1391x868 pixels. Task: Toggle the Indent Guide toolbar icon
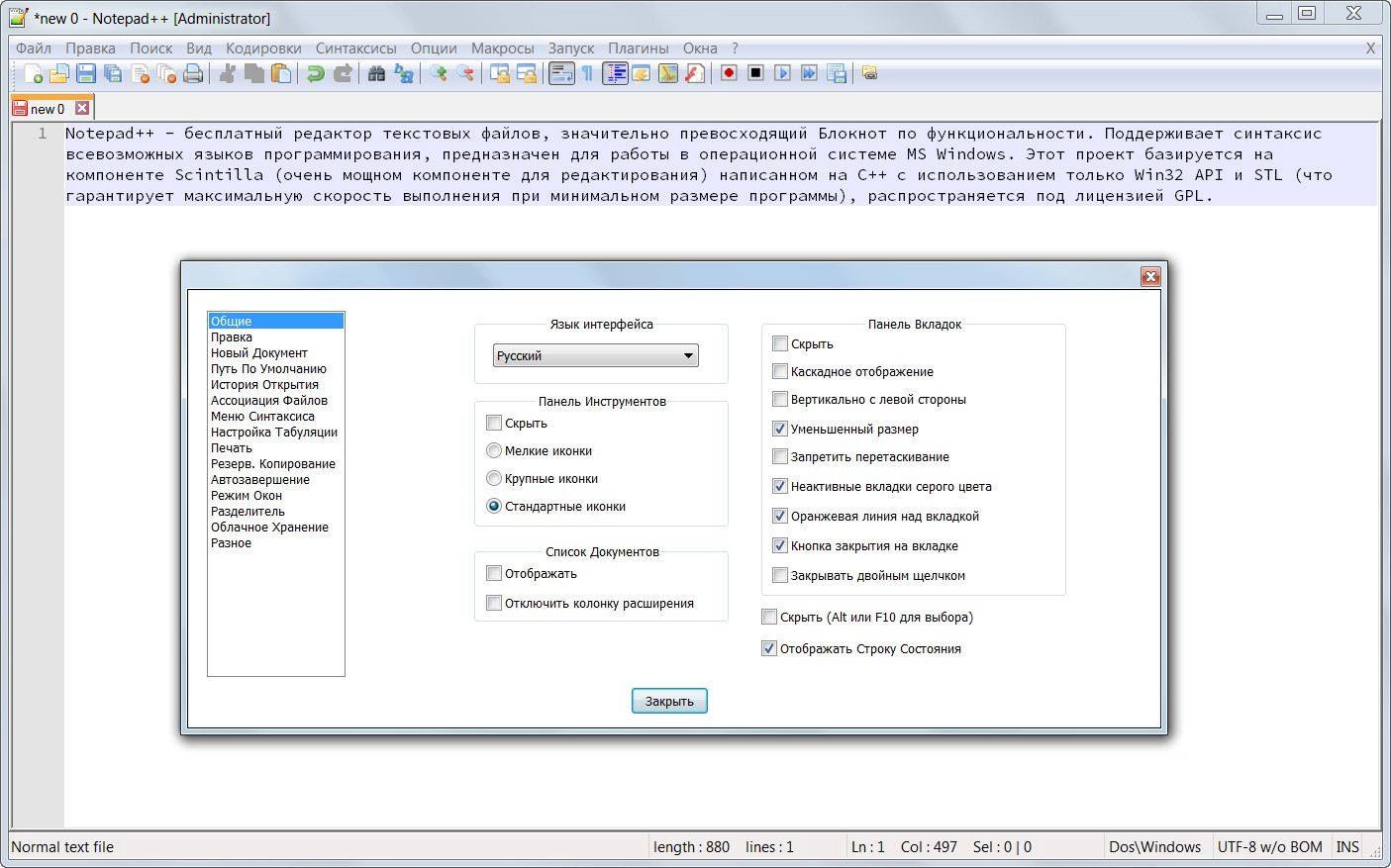[615, 73]
